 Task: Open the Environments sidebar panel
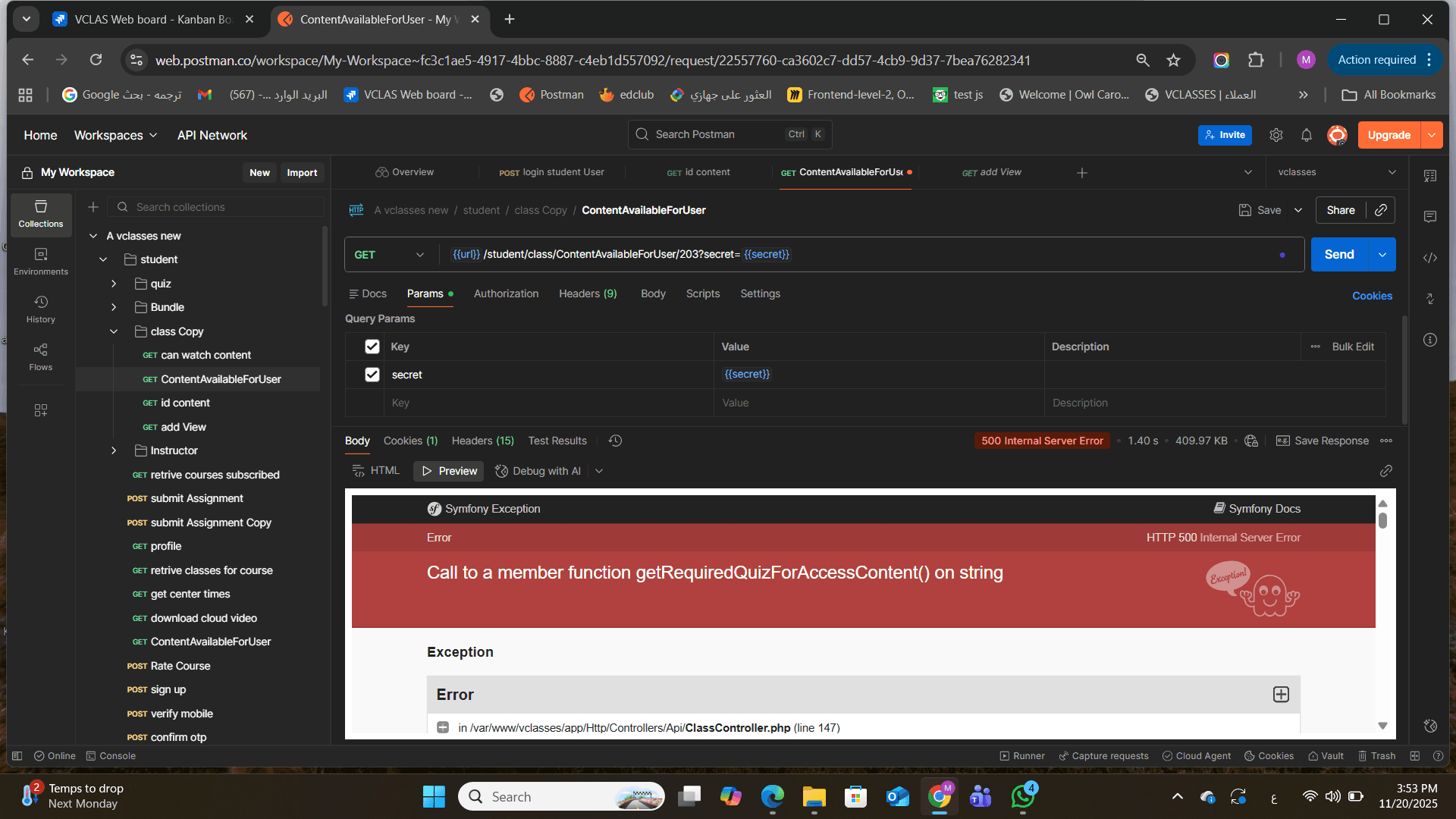pos(41,261)
